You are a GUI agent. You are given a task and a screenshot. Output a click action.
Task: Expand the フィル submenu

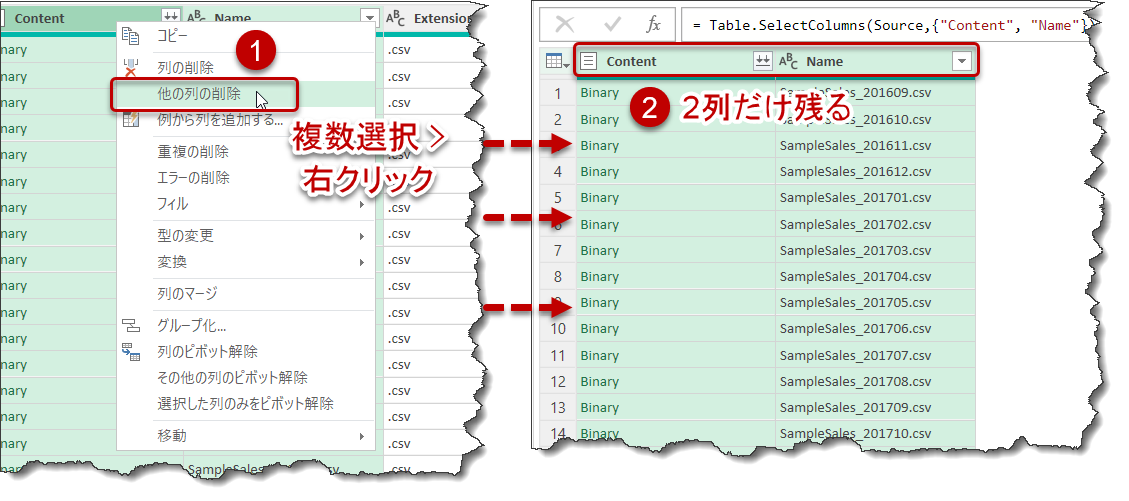246,205
